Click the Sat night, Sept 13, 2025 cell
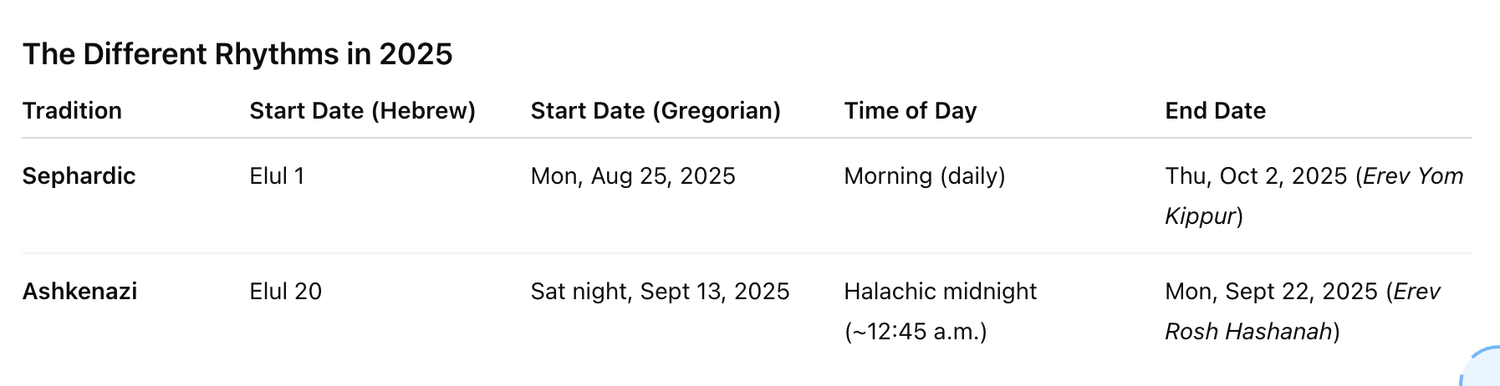This screenshot has height=386, width=1500. pyautogui.click(x=660, y=292)
